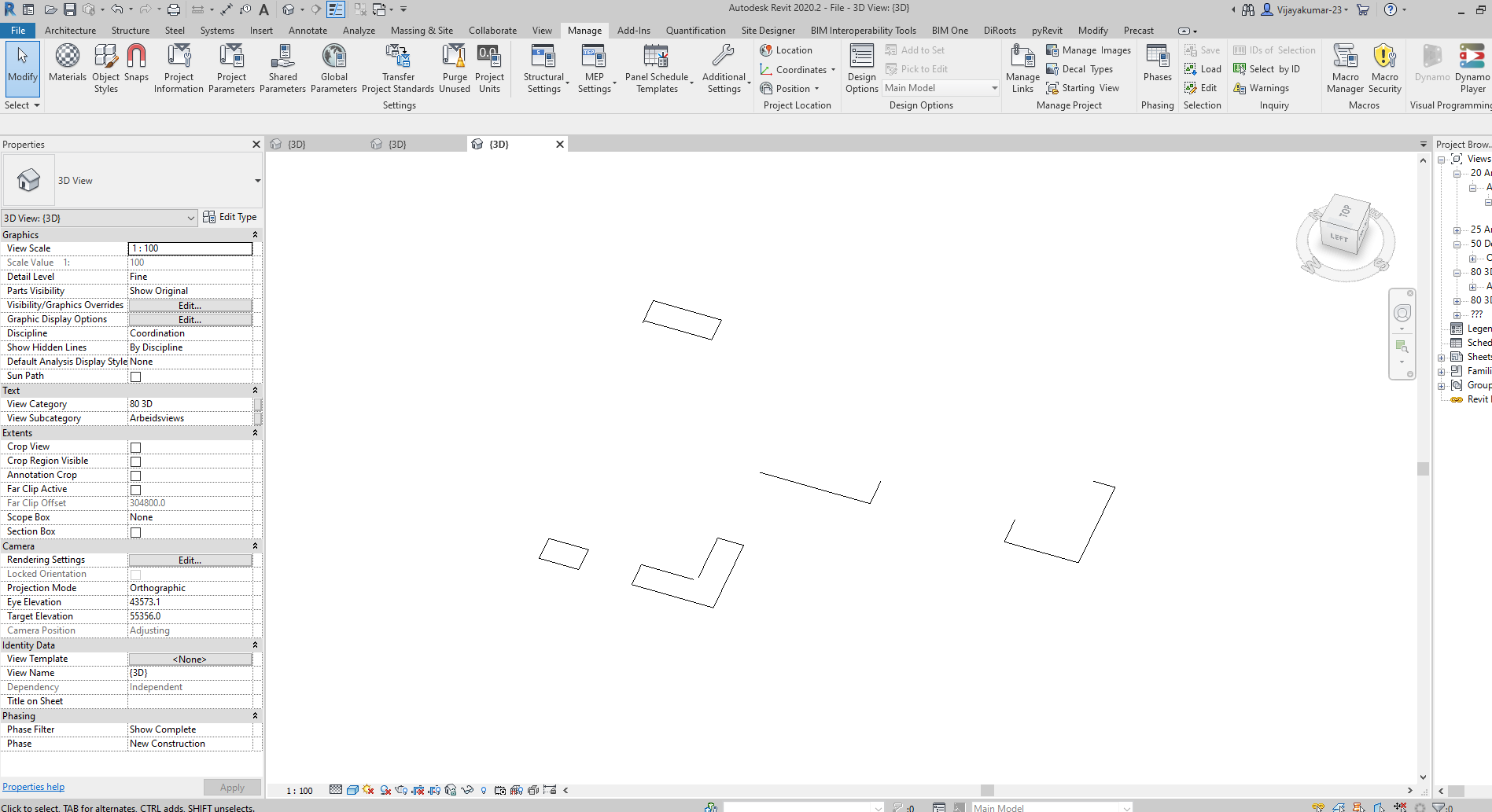Open the Materials tool
This screenshot has width=1492, height=812.
coord(67,68)
